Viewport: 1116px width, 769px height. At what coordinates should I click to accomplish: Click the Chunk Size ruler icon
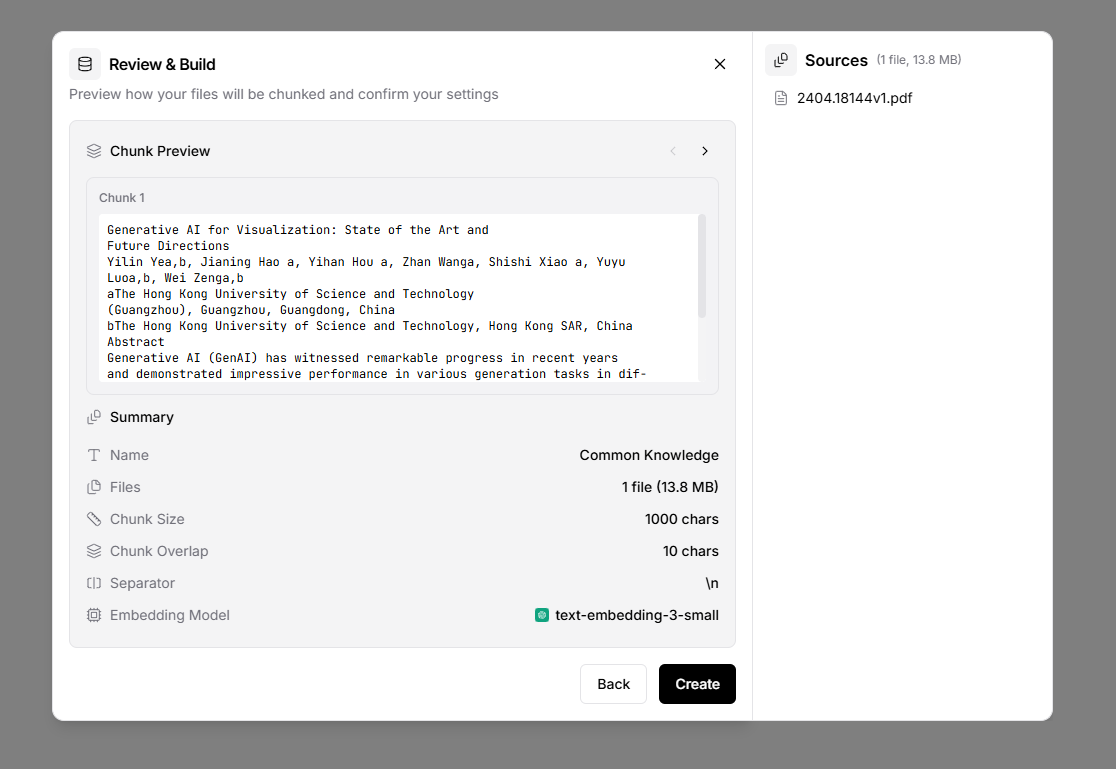click(x=94, y=519)
